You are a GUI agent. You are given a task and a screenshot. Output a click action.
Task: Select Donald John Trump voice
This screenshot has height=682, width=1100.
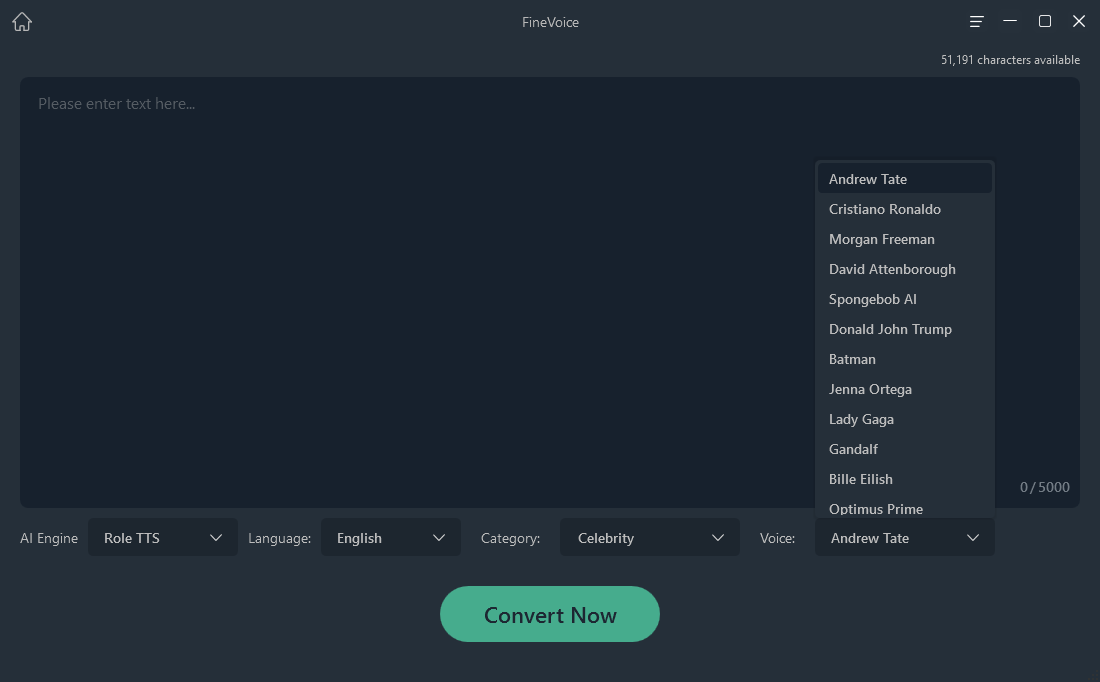904,329
